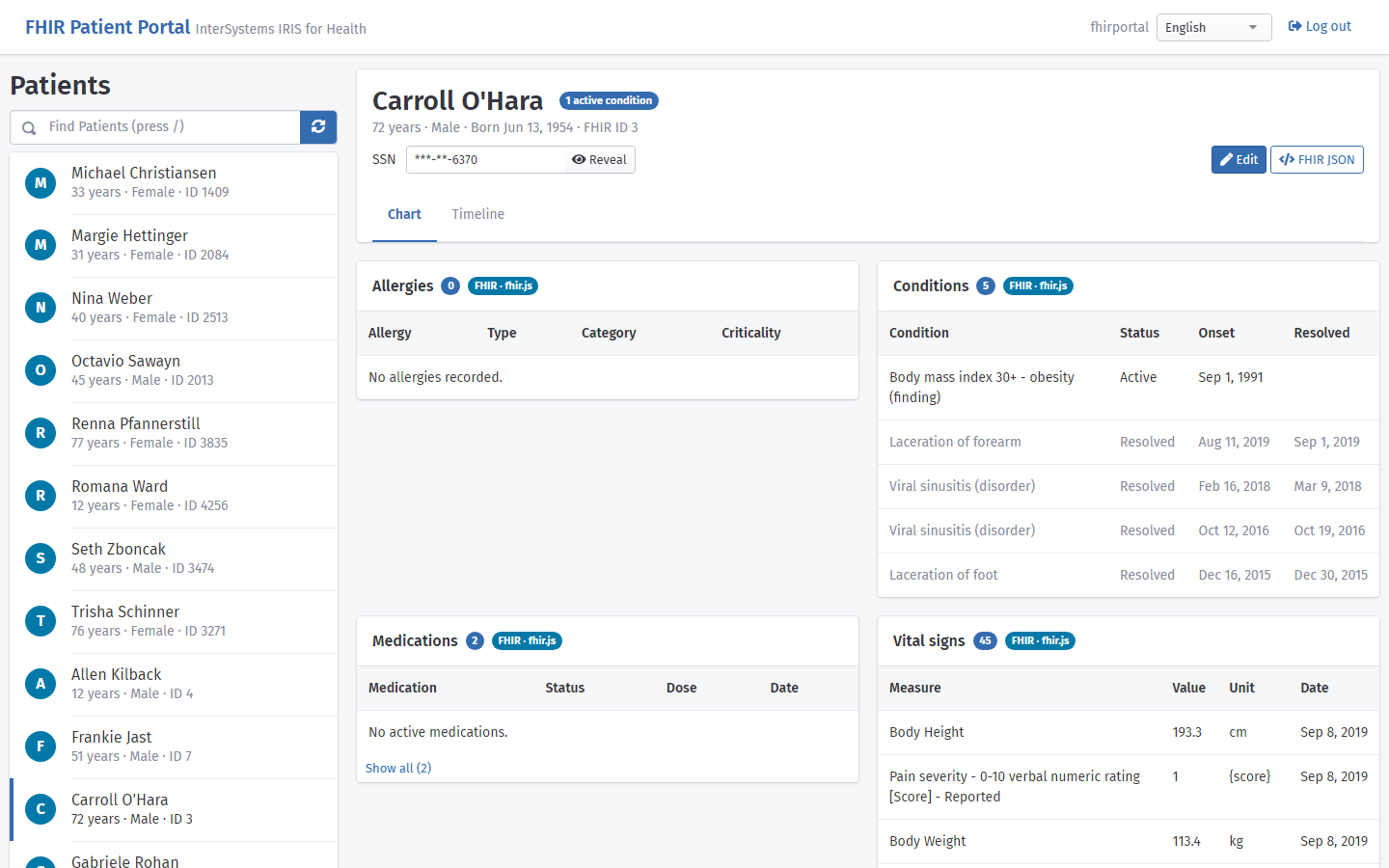Open the FHIR Patient Portal home title
The width and height of the screenshot is (1389, 868).
[108, 27]
